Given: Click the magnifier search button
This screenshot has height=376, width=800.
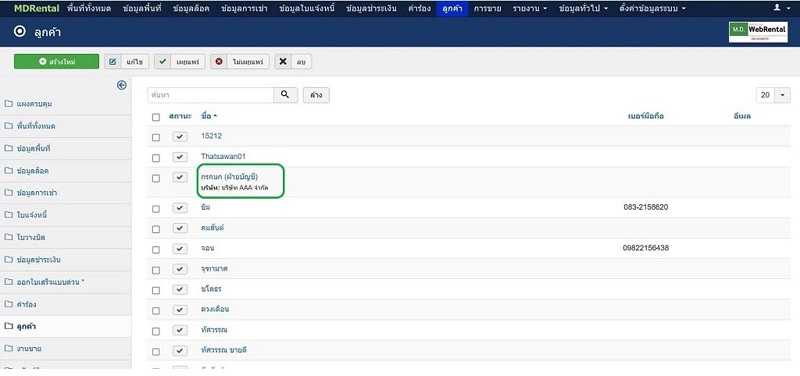Looking at the screenshot, I should (x=285, y=95).
